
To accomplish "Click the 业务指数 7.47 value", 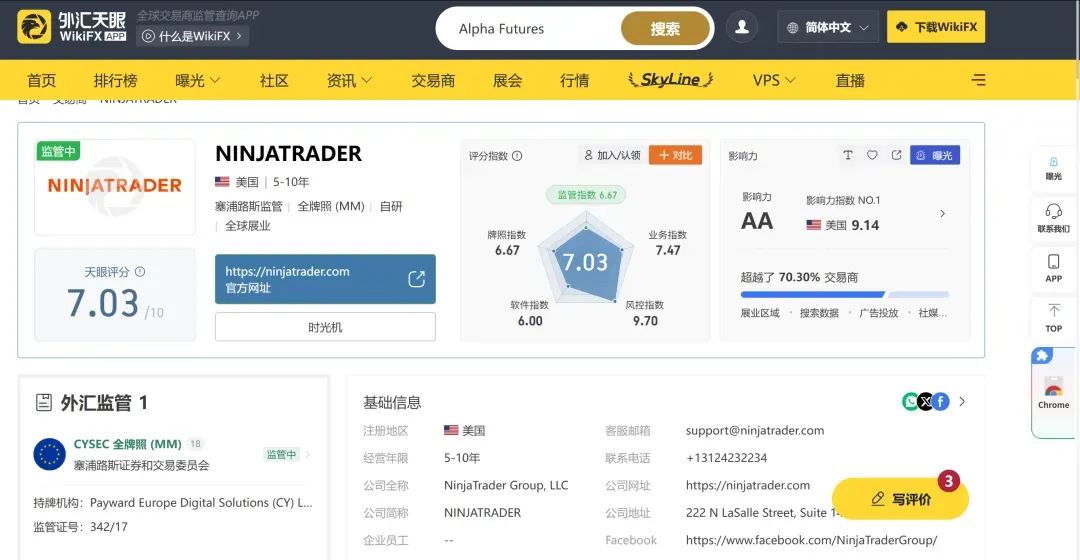I will (x=667, y=250).
